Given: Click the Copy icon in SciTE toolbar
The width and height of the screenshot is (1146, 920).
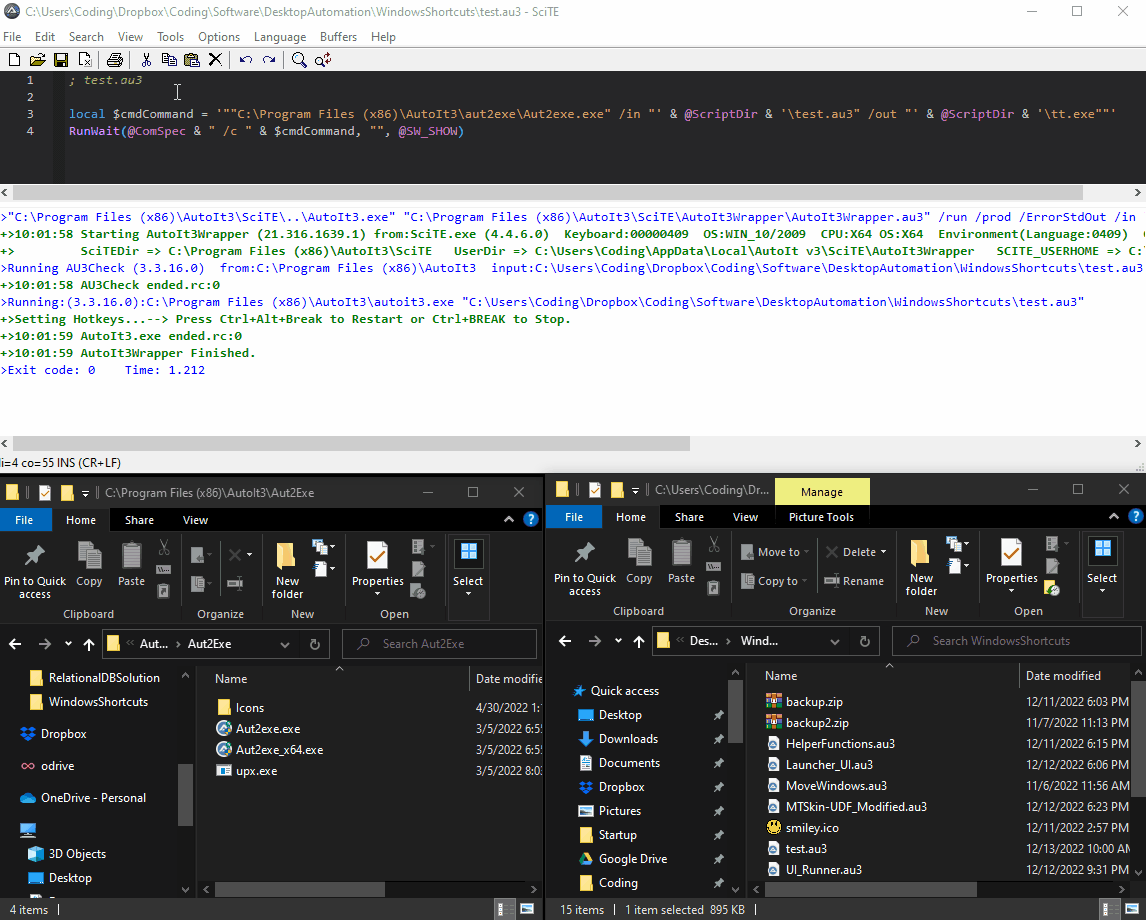Looking at the screenshot, I should point(169,60).
